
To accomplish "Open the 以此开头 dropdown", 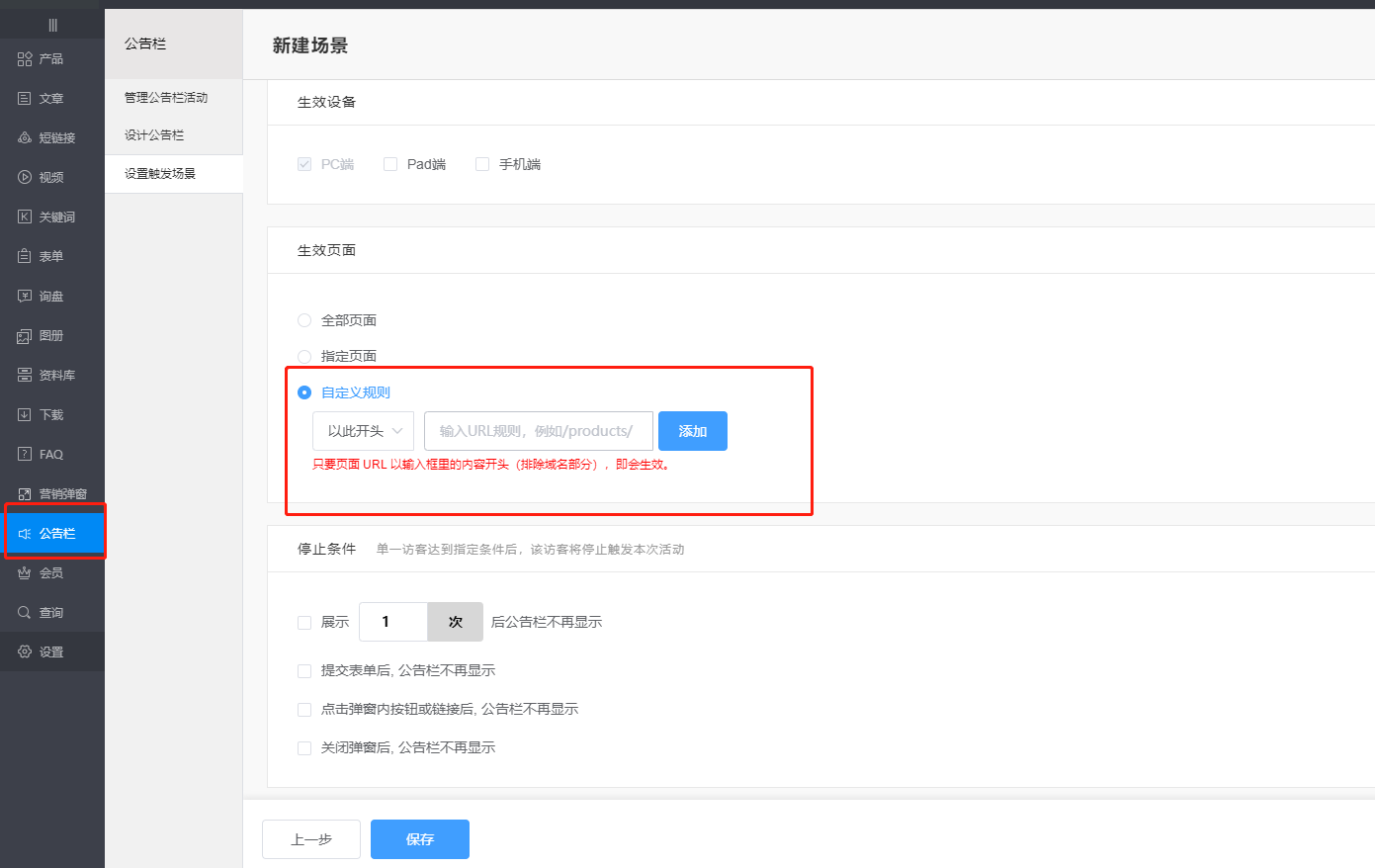I will pos(363,431).
